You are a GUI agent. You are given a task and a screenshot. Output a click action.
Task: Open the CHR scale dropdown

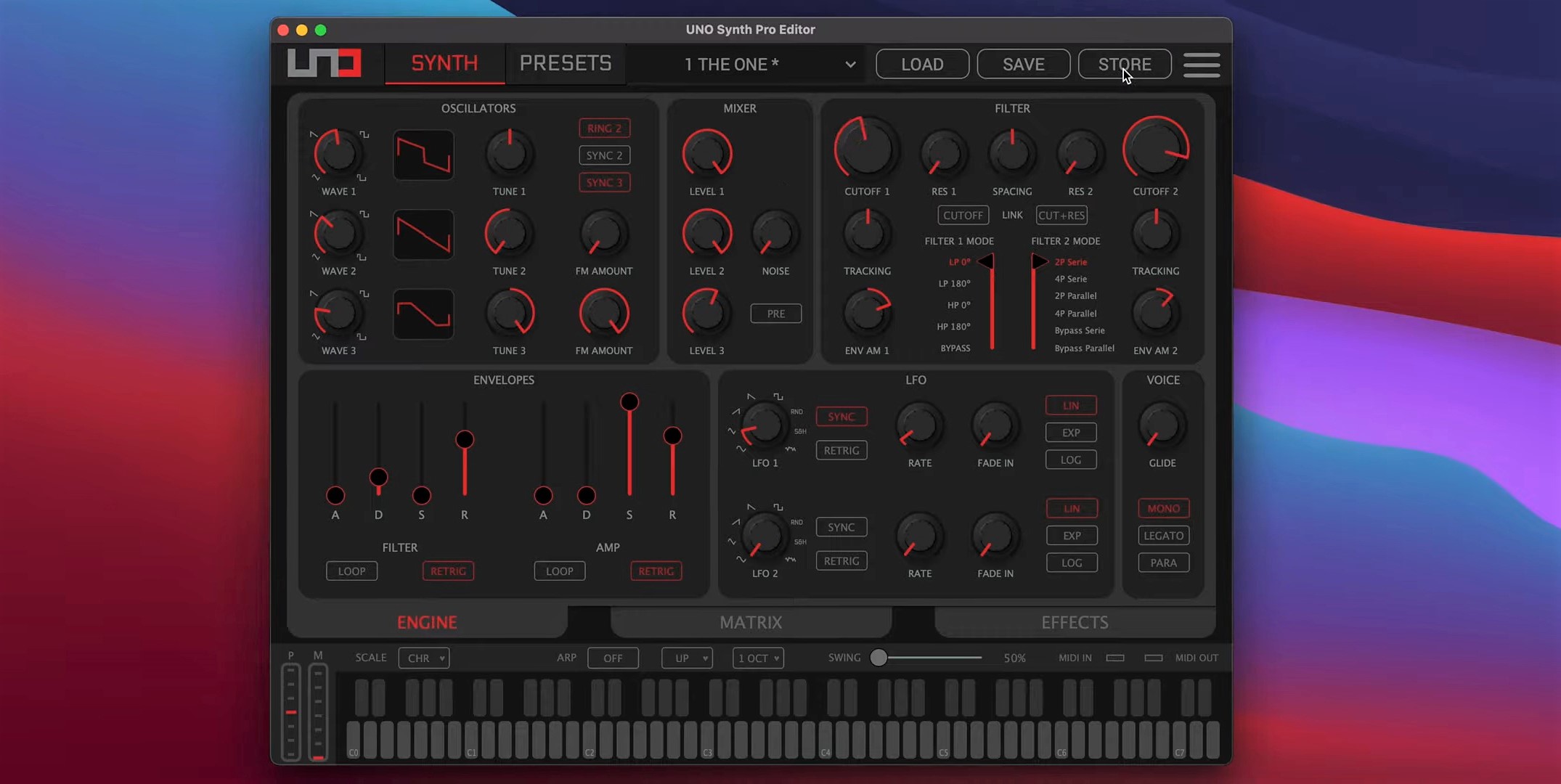tap(424, 658)
